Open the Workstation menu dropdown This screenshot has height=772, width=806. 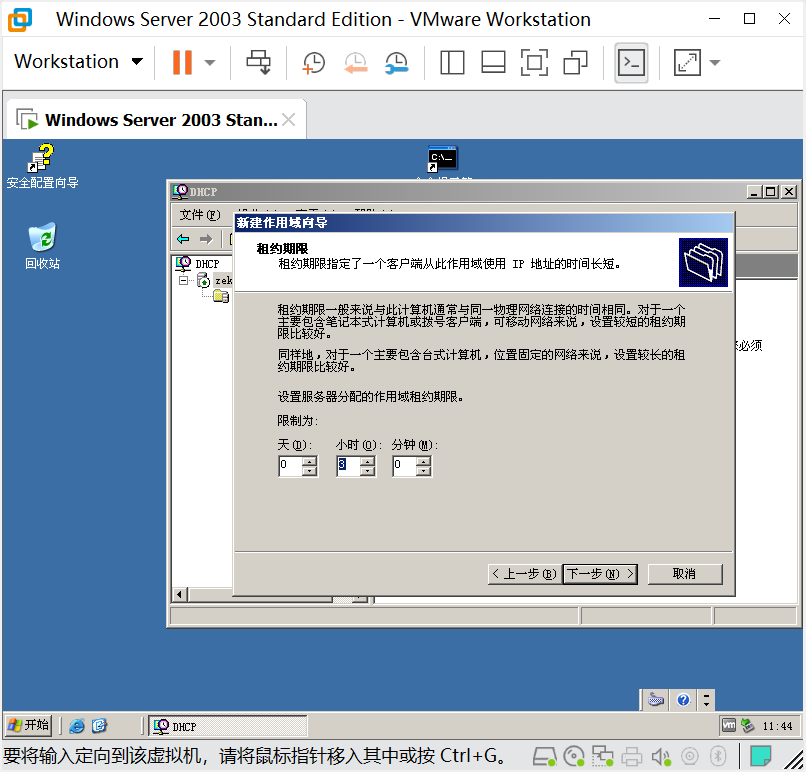pyautogui.click(x=78, y=62)
